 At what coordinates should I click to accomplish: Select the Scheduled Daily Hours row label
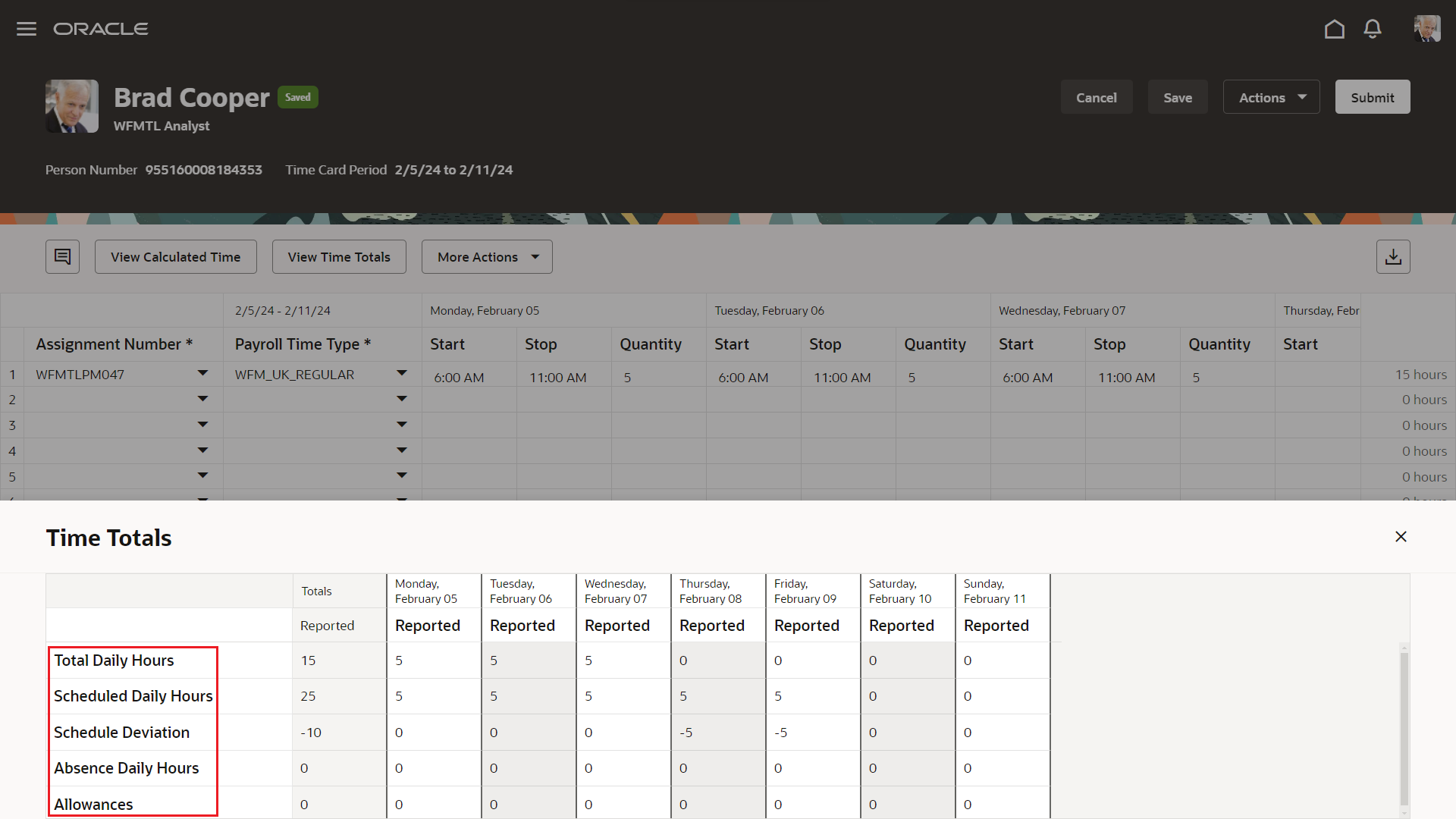point(133,696)
